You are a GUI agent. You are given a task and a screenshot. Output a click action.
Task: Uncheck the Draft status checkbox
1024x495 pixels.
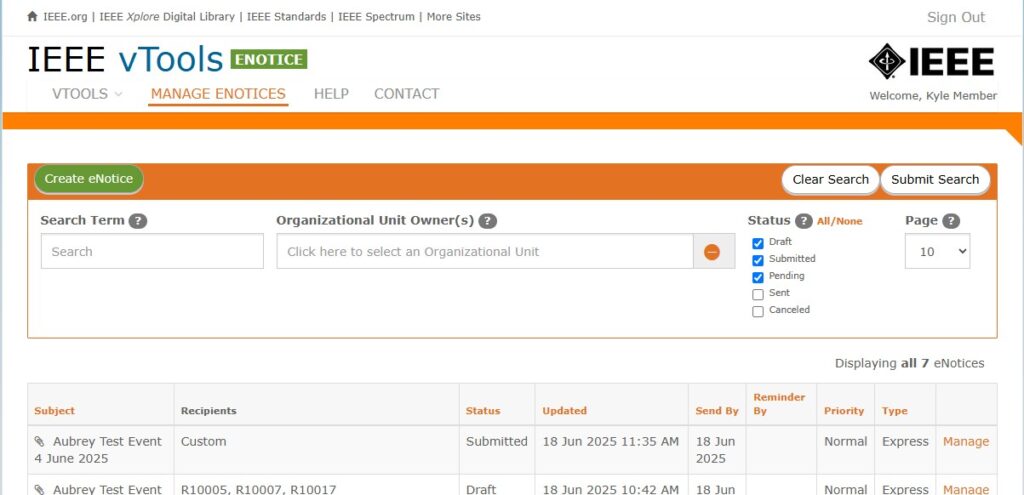pos(758,243)
